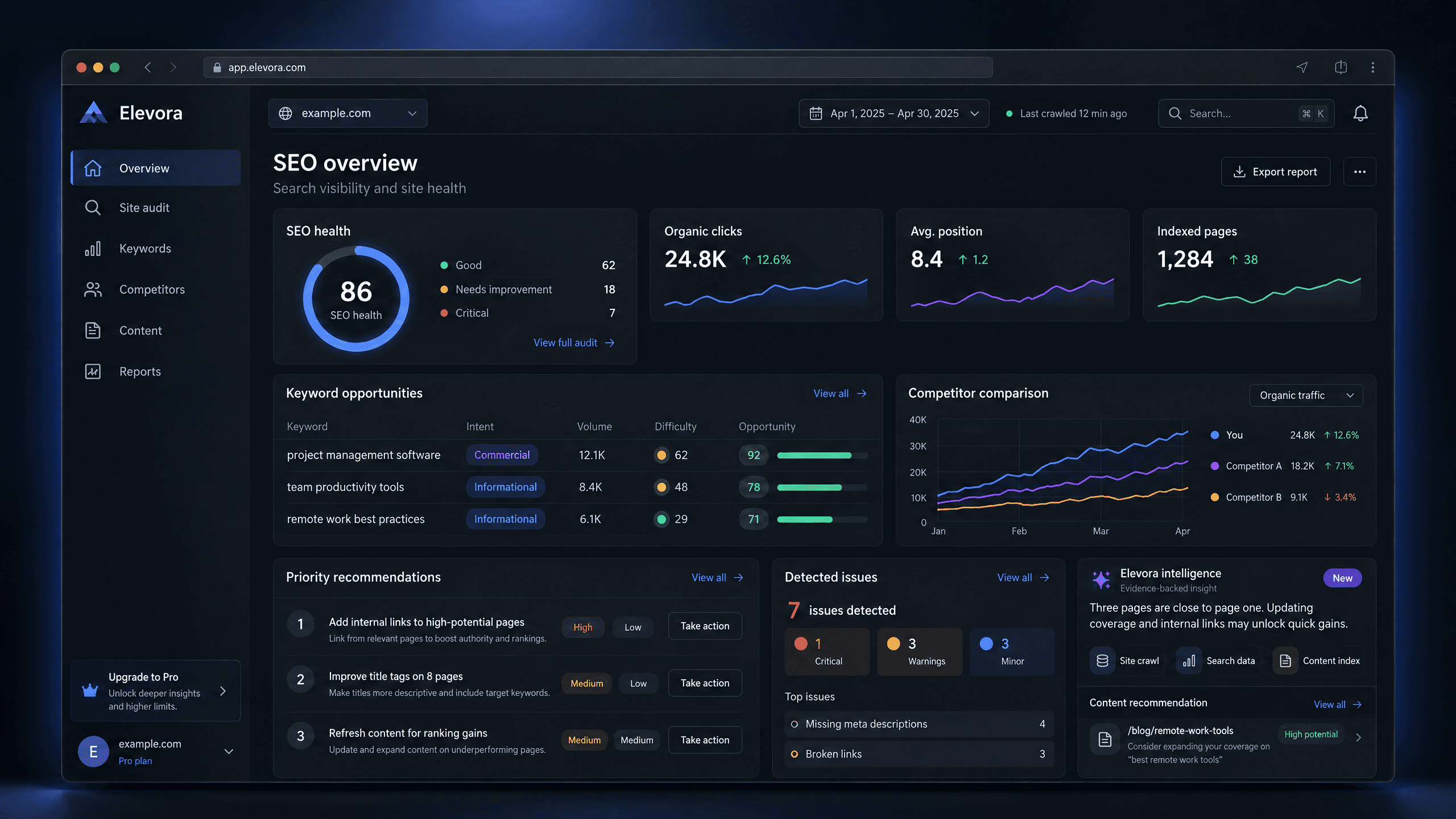Click the notification bell icon

tap(1360, 113)
